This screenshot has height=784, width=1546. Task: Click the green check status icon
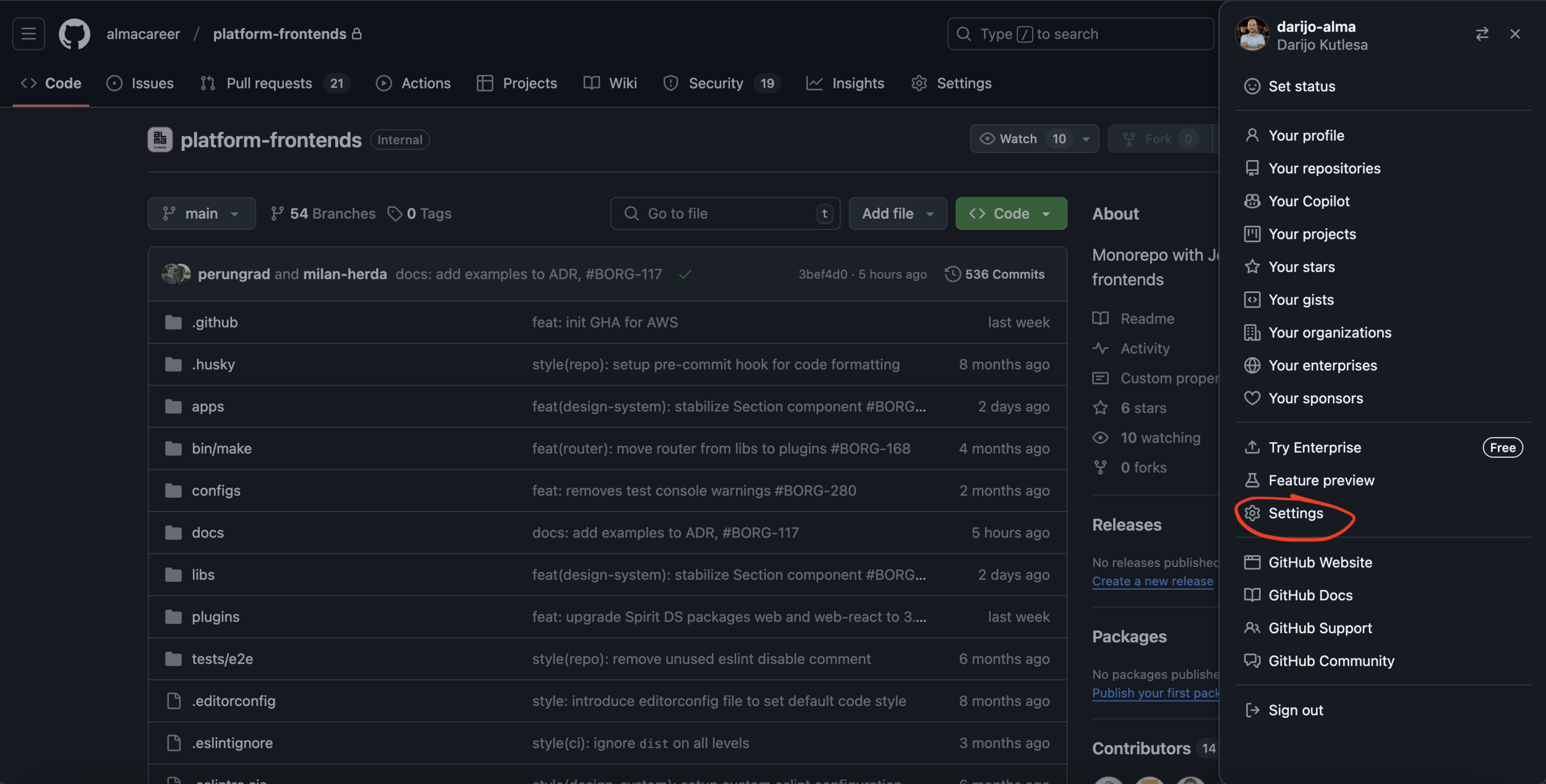coord(685,275)
